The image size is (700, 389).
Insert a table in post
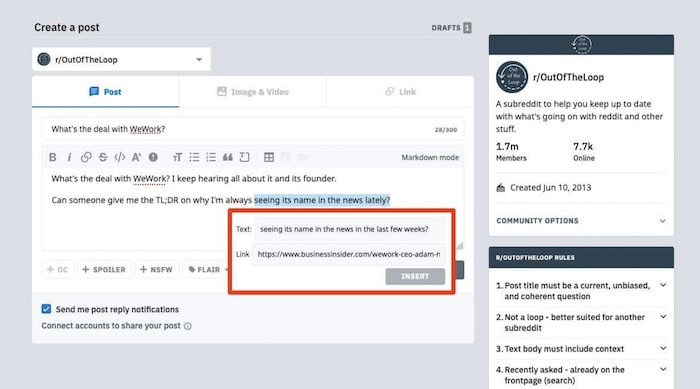[269, 157]
